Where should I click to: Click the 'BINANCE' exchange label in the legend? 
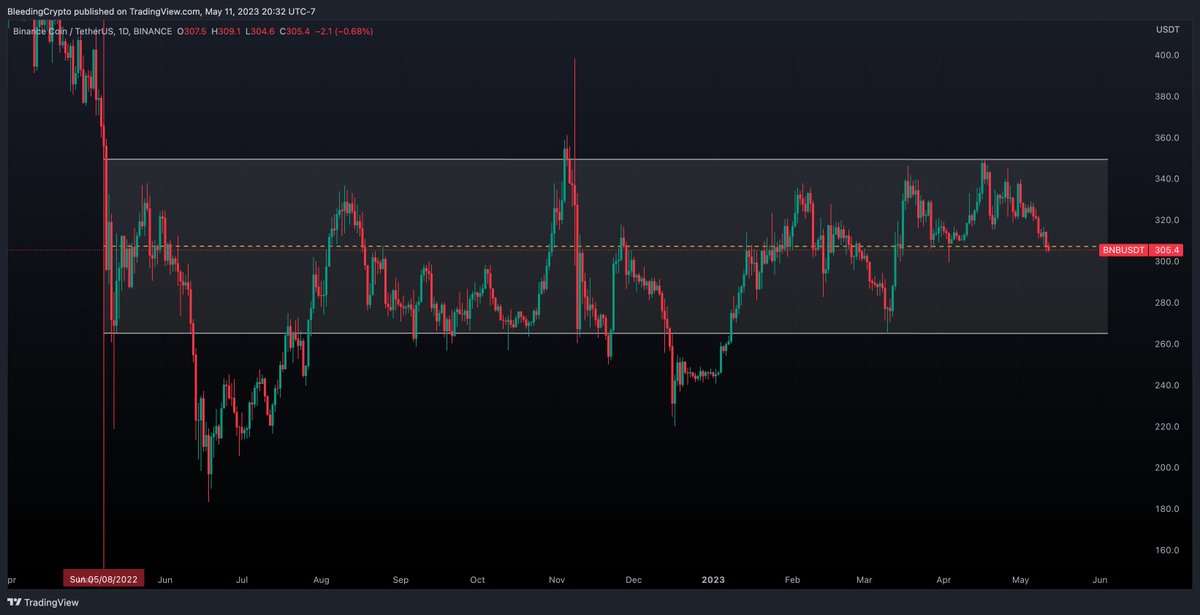point(154,30)
